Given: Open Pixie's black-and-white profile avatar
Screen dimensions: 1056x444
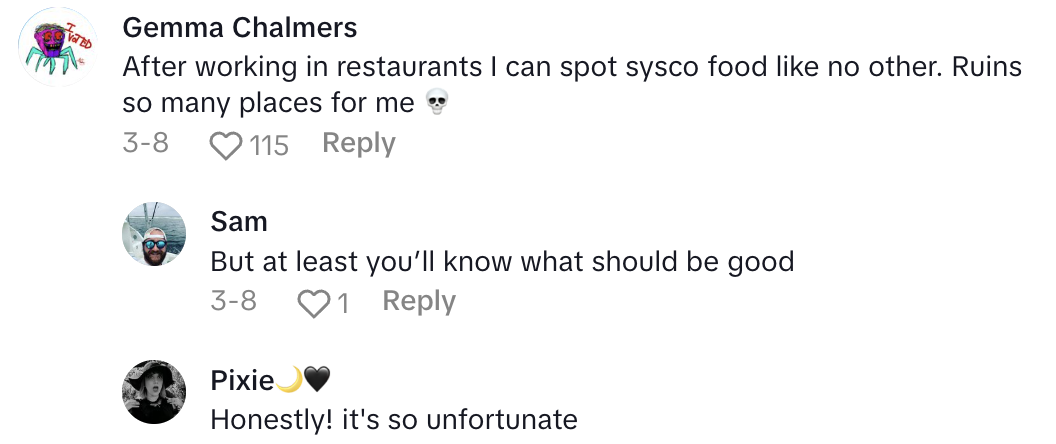Looking at the screenshot, I should coord(154,391).
